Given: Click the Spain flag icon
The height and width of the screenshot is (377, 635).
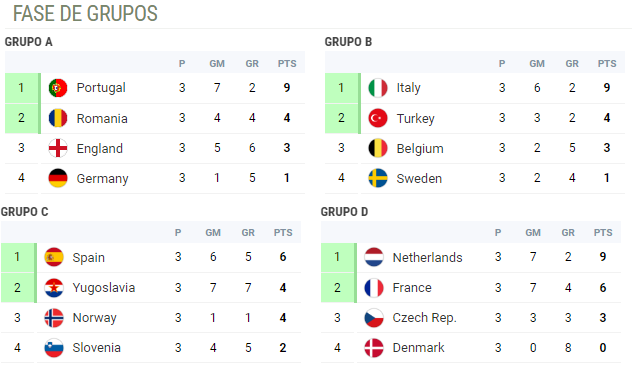Looking at the screenshot, I should pyautogui.click(x=54, y=257).
